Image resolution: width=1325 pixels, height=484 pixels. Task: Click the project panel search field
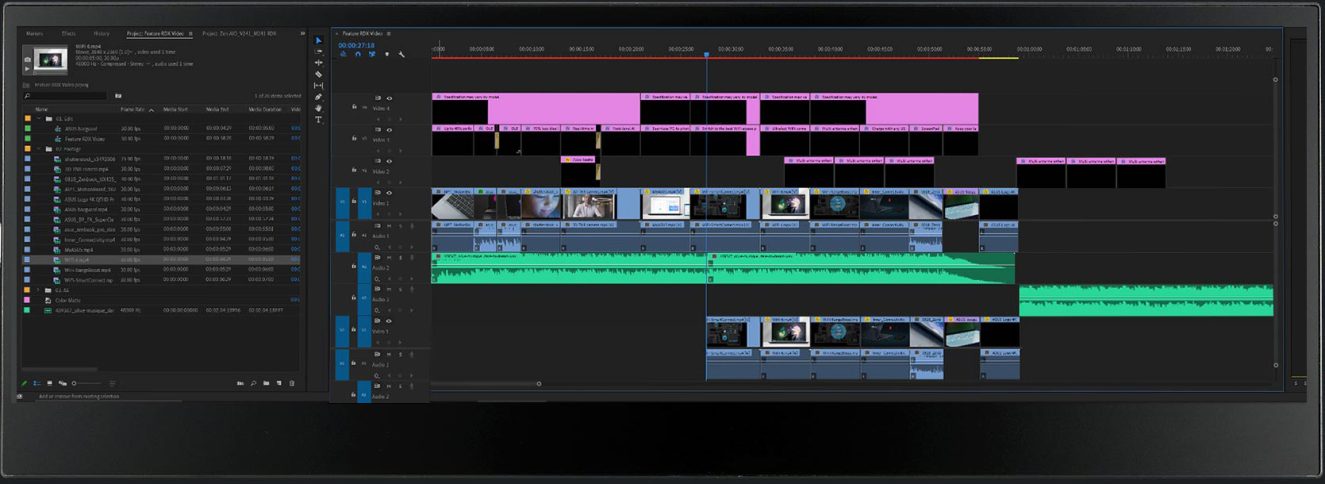(x=63, y=96)
